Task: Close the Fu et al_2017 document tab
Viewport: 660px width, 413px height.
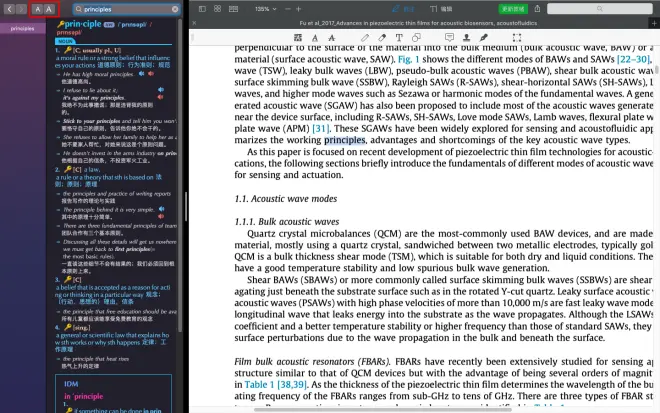Action: click(x=194, y=23)
